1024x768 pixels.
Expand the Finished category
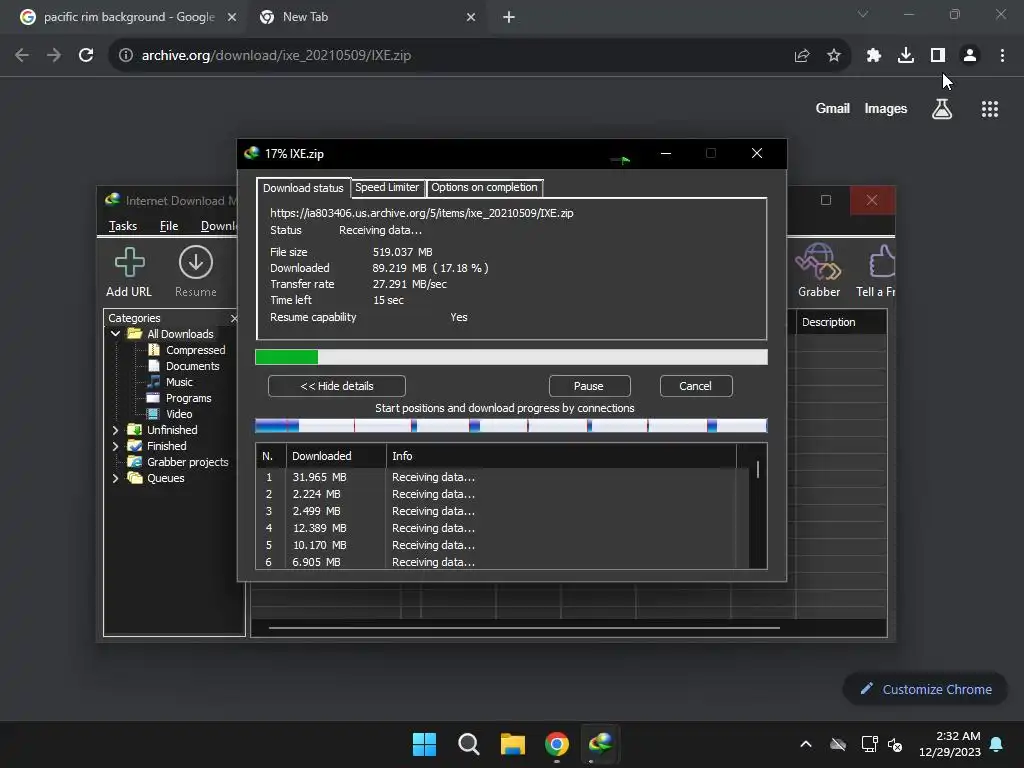coord(116,446)
